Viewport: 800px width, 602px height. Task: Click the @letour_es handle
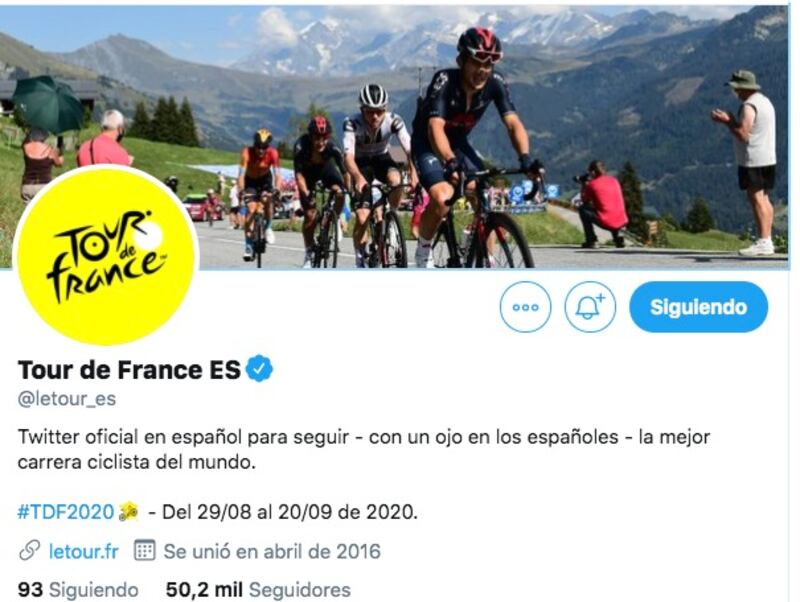point(67,399)
